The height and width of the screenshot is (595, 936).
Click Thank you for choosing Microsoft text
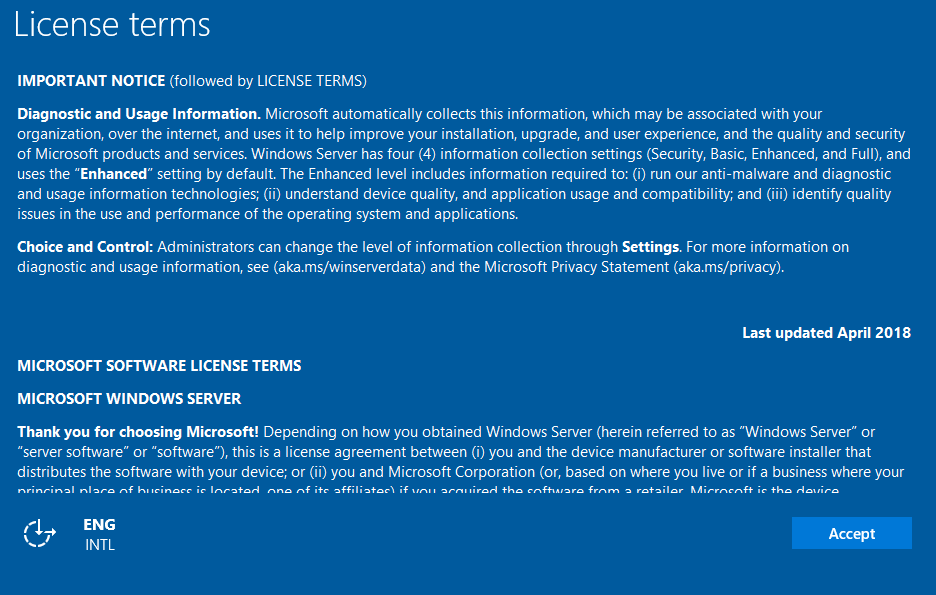pyautogui.click(x=138, y=432)
